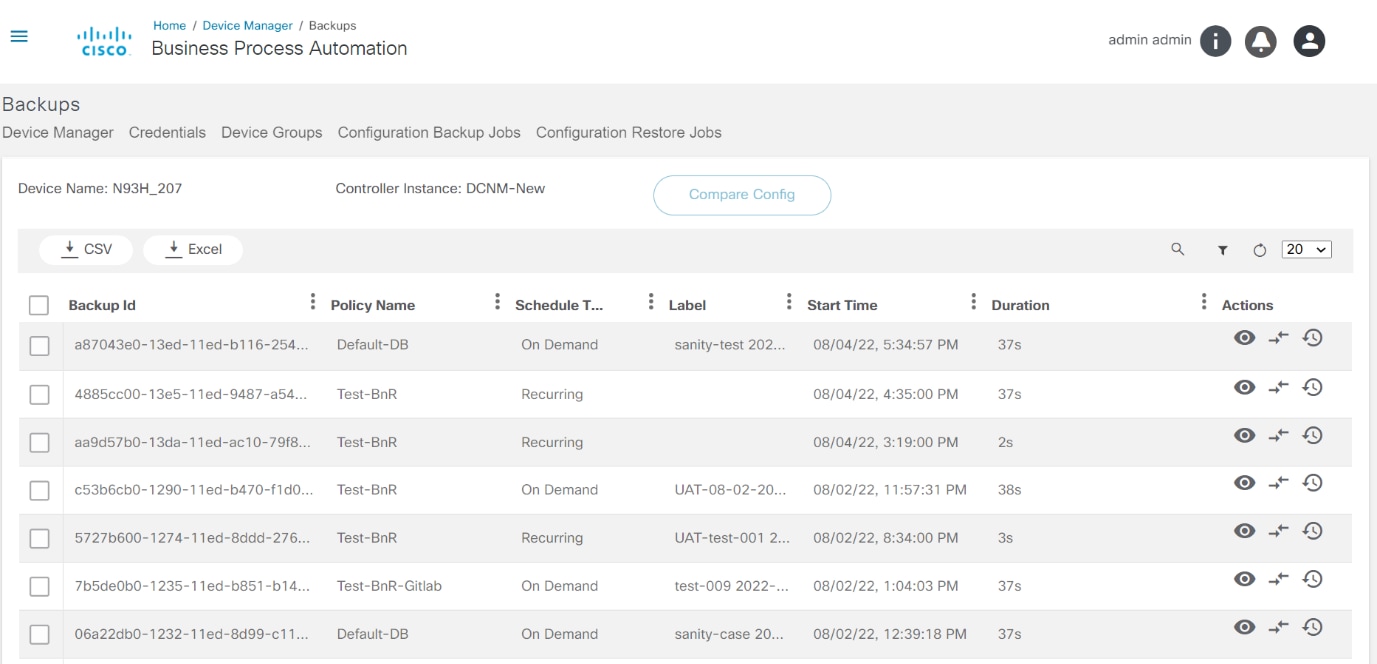Click compare arrows icon for 4885cc00 backup
The width and height of the screenshot is (1377, 664).
(1279, 387)
